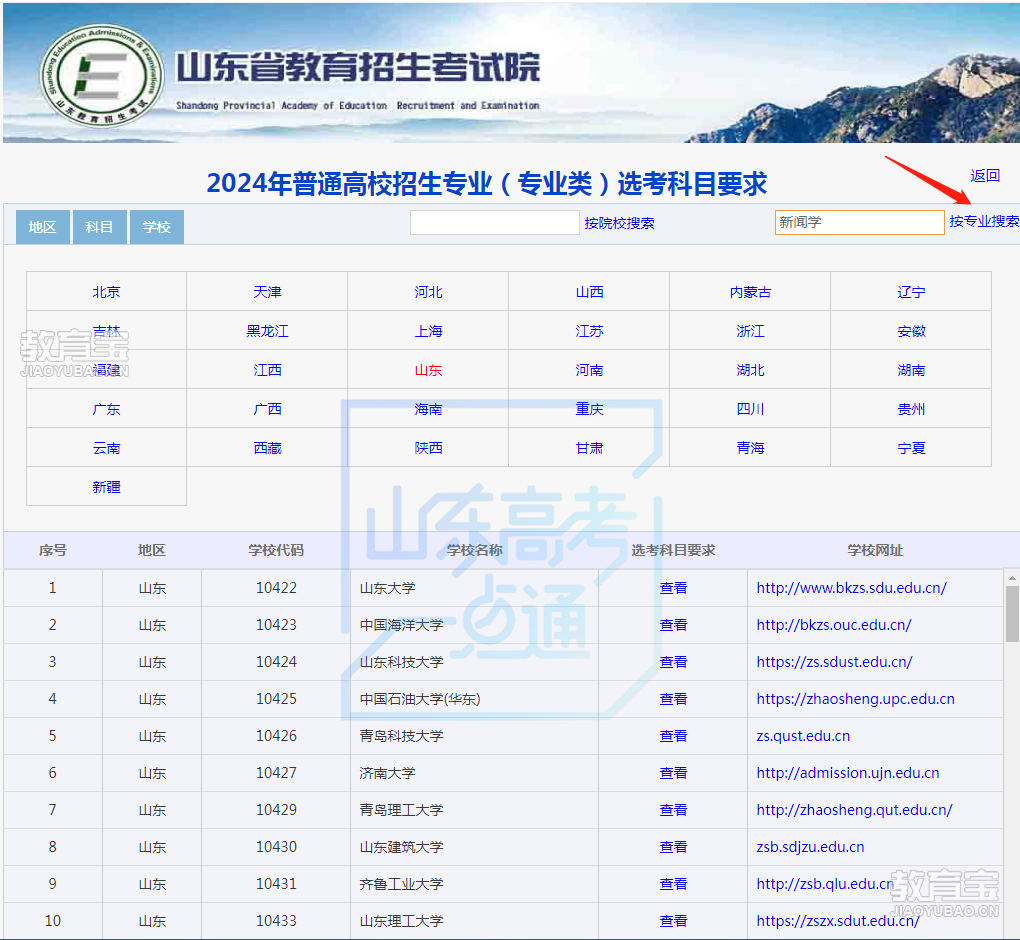Select 重庆 region
Screen dimensions: 1020x940
pyautogui.click(x=589, y=409)
